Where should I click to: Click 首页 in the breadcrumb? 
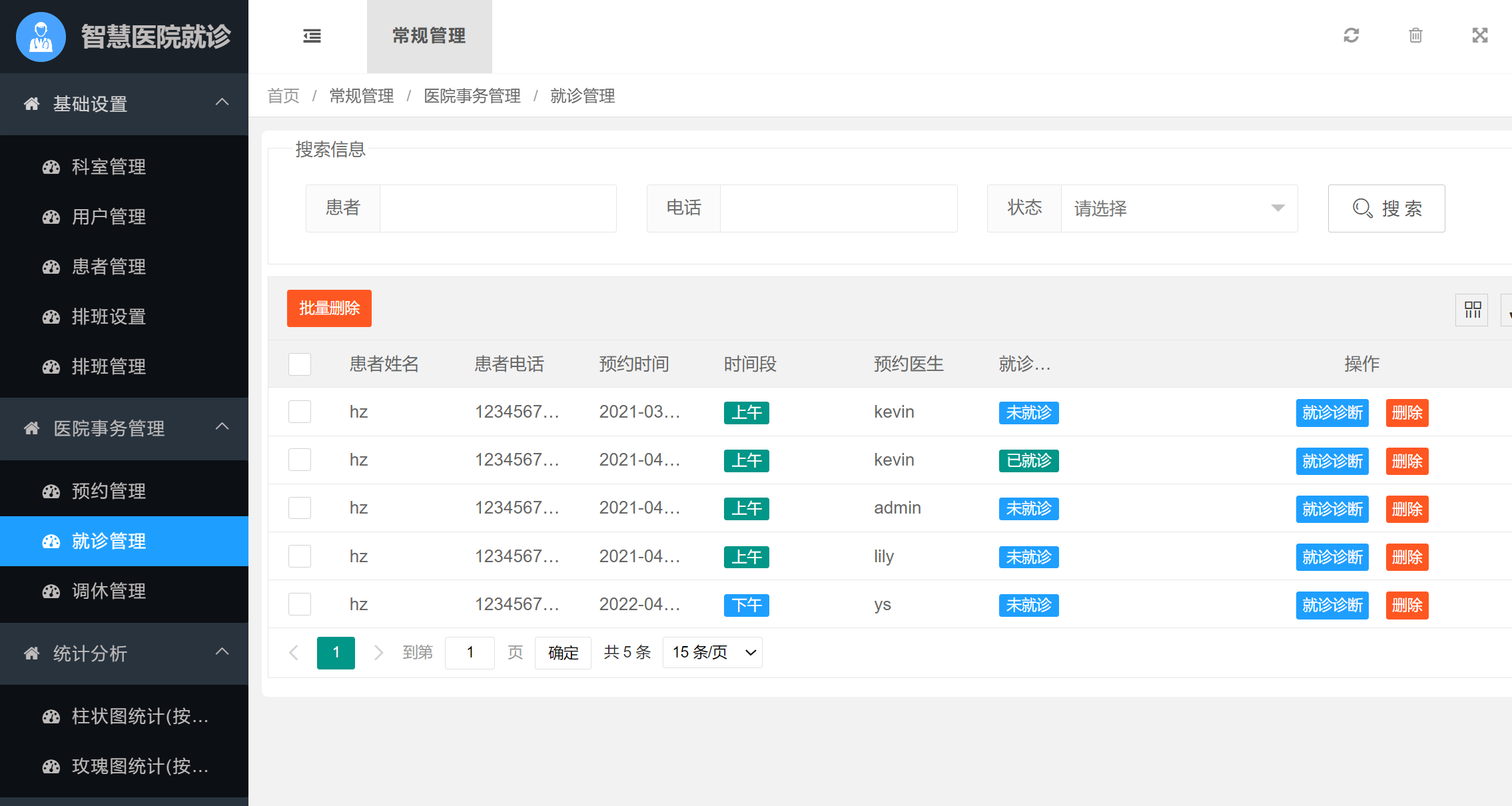282,96
